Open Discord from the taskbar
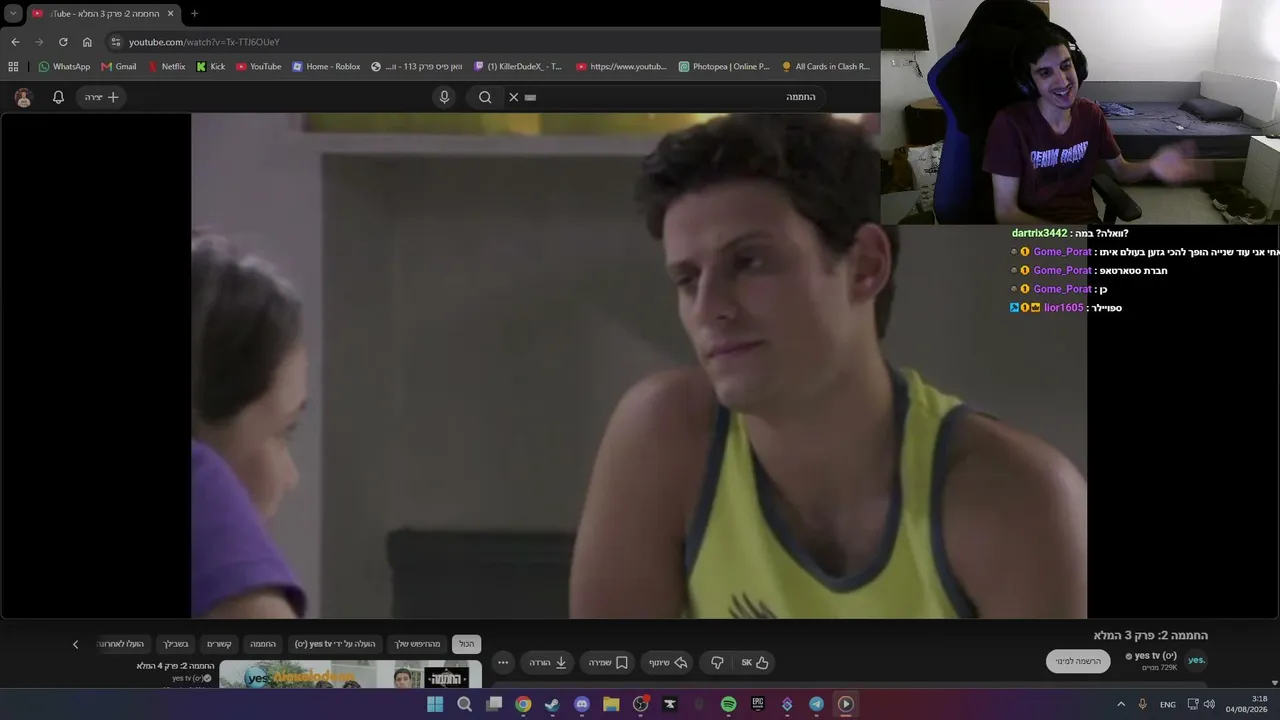Image resolution: width=1280 pixels, height=720 pixels. [582, 704]
